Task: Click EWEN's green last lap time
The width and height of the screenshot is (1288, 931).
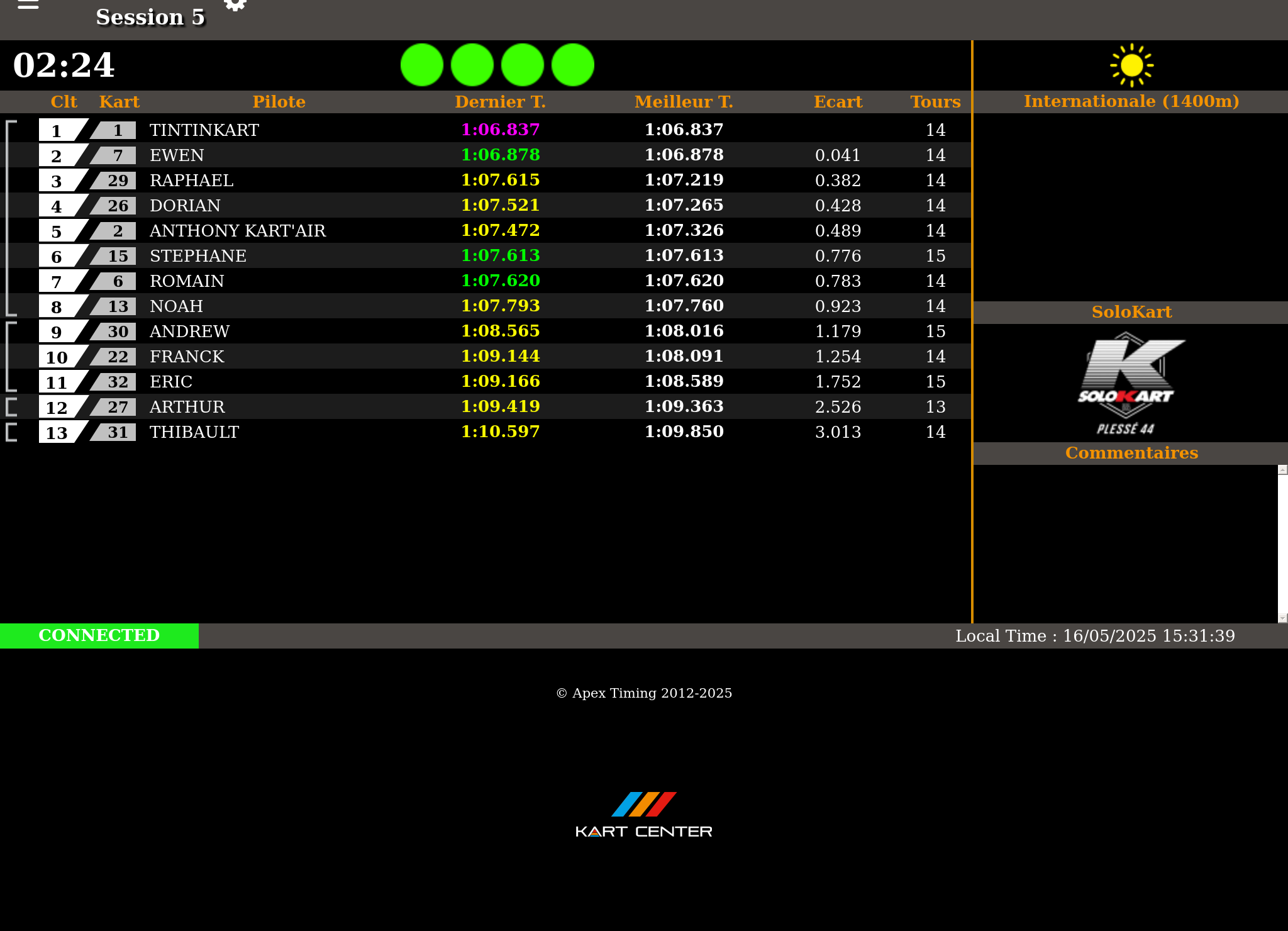Action: (x=500, y=155)
